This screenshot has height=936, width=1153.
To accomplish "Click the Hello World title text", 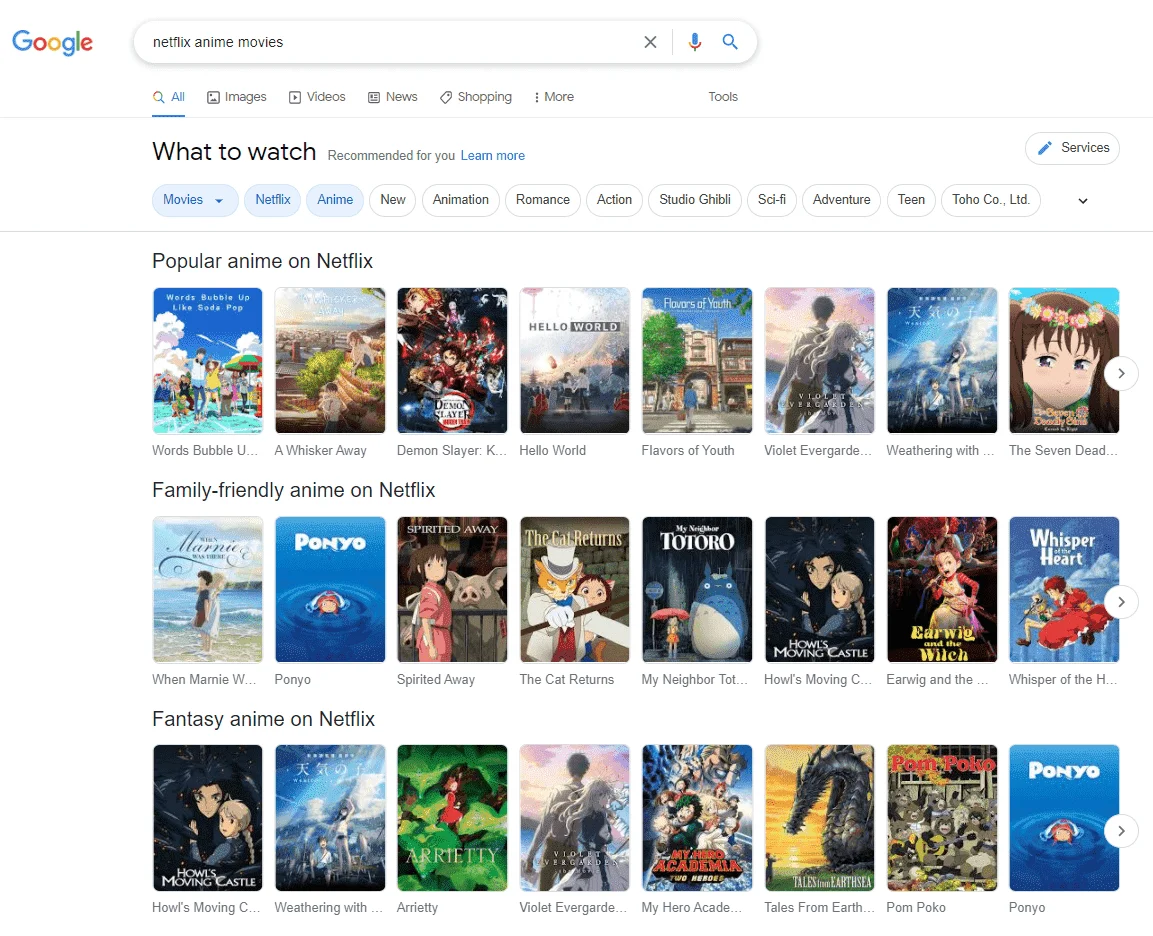I will 552,451.
